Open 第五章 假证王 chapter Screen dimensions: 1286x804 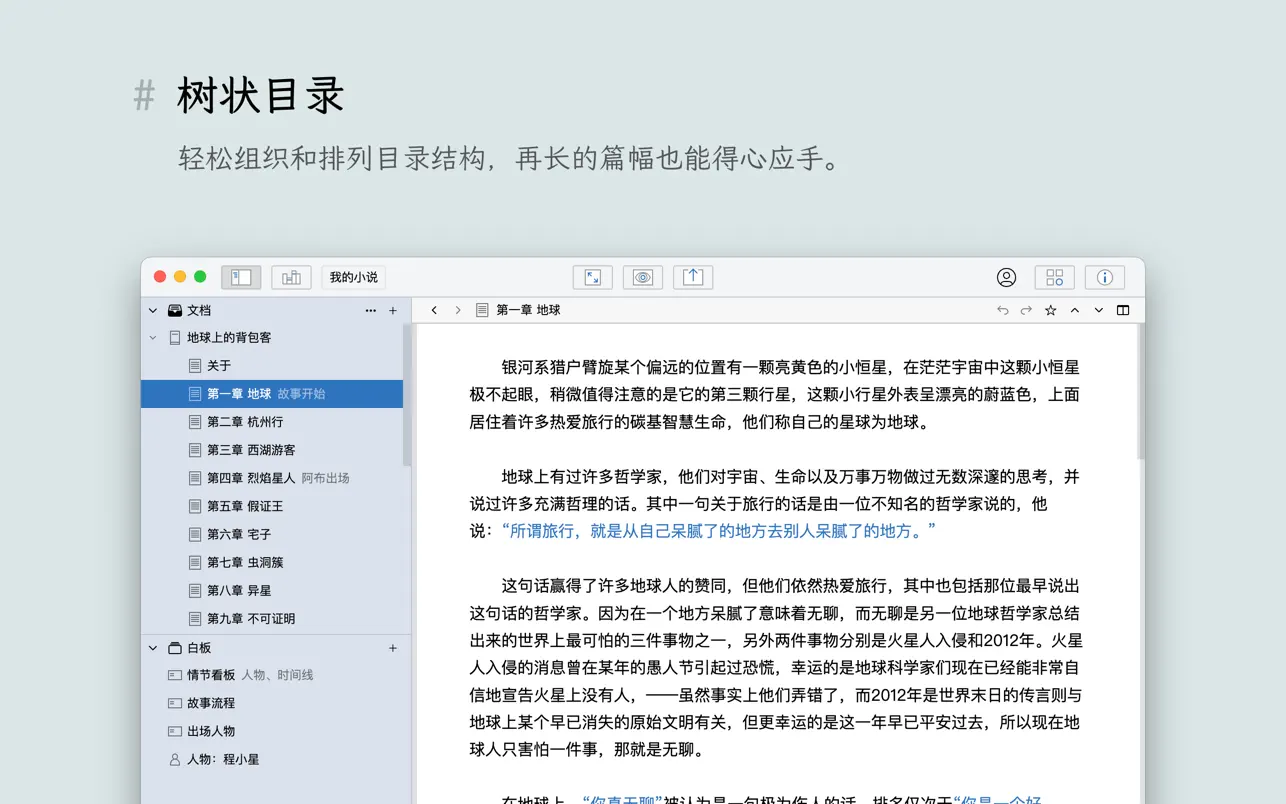(272, 506)
